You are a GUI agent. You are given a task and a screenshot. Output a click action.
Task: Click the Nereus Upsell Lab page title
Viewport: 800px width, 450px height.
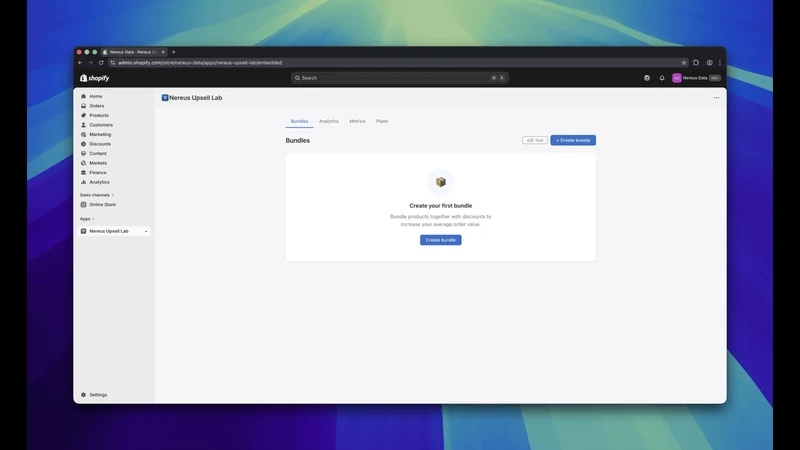pos(195,97)
